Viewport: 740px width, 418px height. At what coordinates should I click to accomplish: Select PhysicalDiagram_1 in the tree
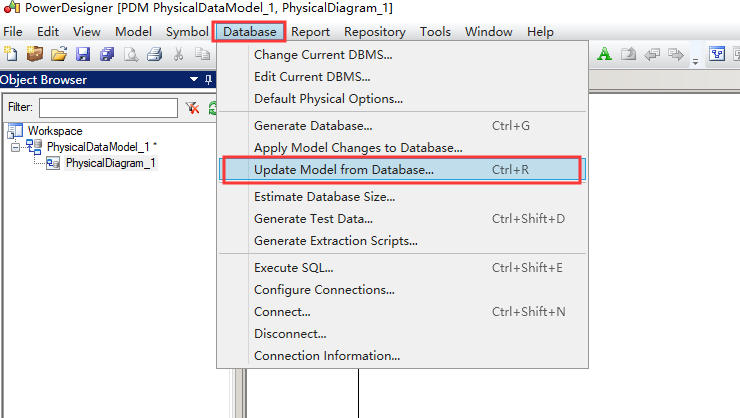pos(110,163)
